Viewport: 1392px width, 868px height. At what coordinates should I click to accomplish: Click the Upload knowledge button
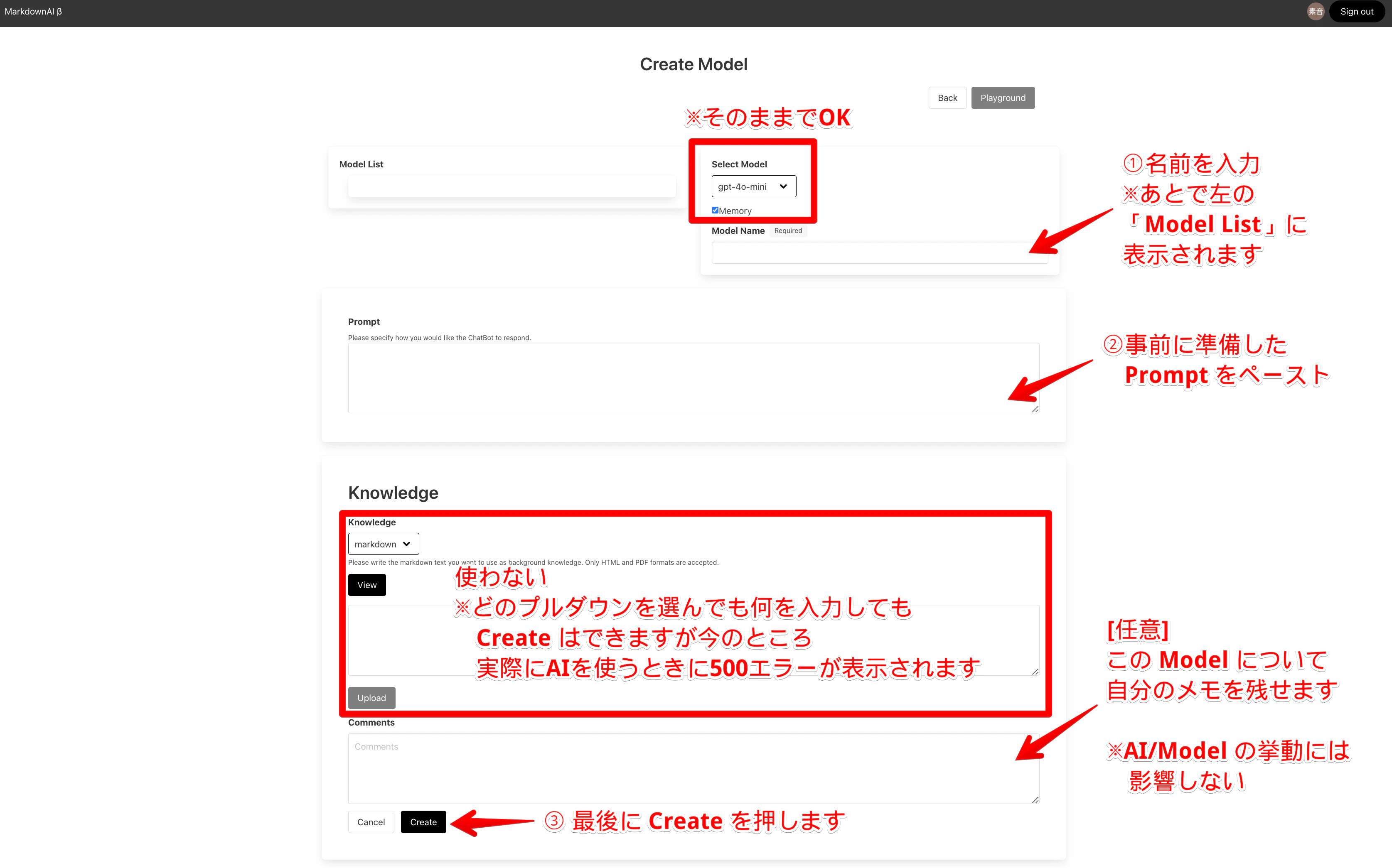371,697
